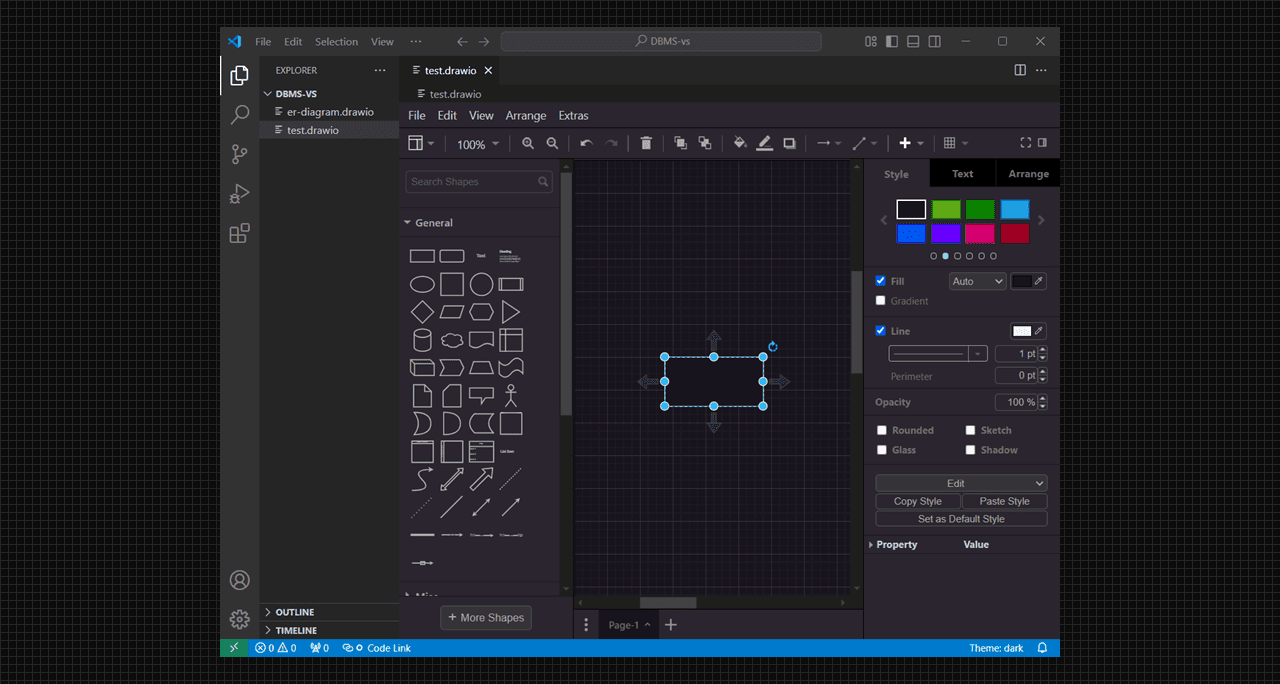This screenshot has width=1280, height=684.
Task: Open Source Control in activity bar
Action: point(239,154)
